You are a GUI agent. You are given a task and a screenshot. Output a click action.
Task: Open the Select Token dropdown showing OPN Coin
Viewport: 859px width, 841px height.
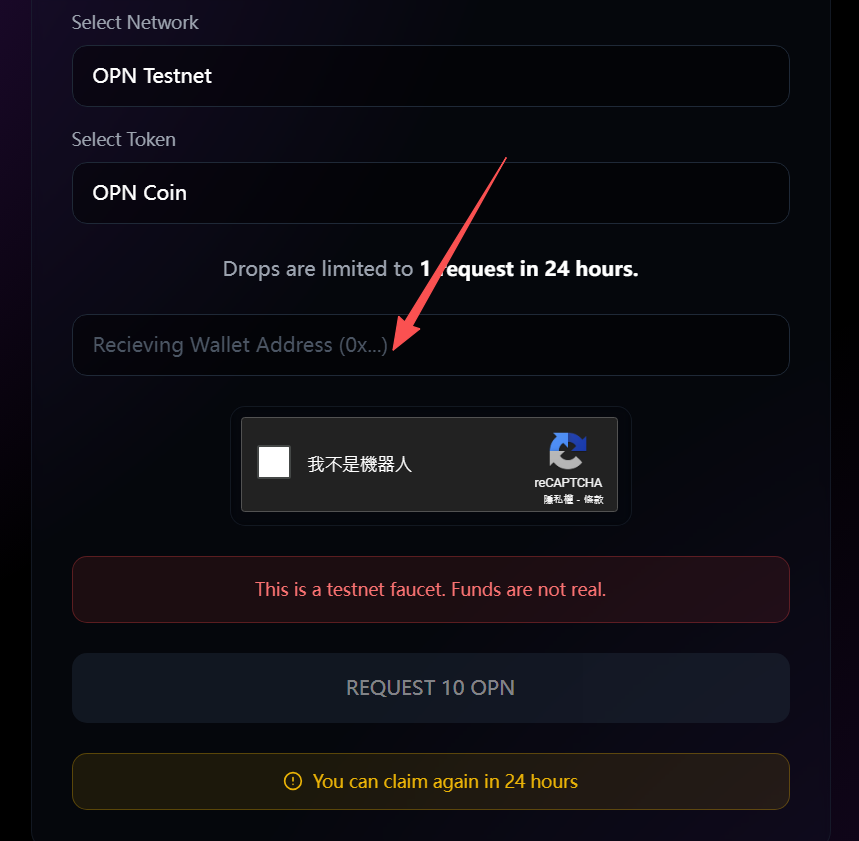(430, 193)
